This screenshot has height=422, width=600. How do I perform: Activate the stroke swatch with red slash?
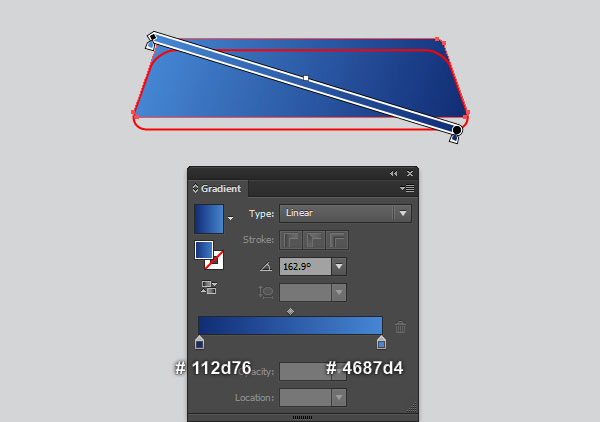tap(216, 262)
